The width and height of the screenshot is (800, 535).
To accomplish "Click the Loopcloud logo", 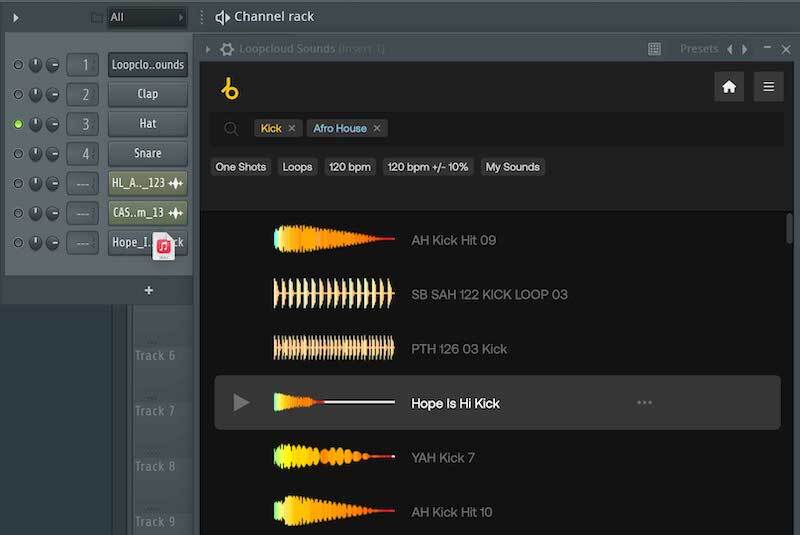I will coord(231,89).
